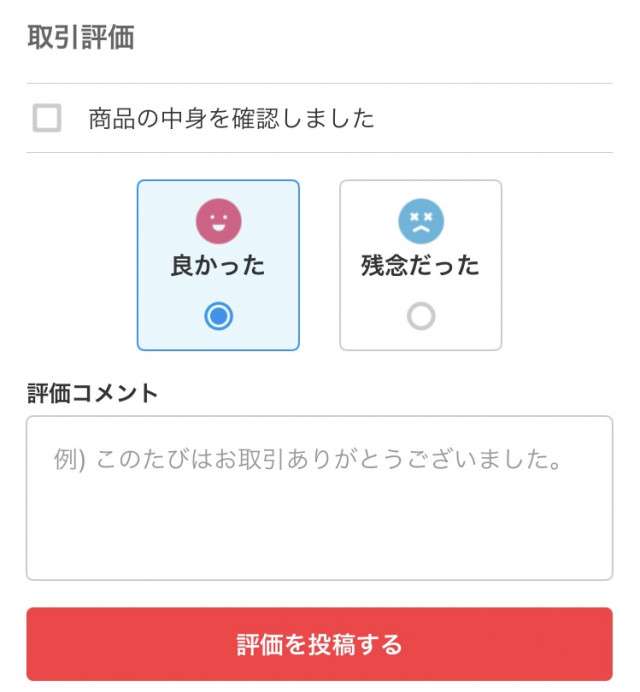Click the 残念だった label text
Image resolution: width=640 pixels, height=692 pixels.
(x=420, y=265)
